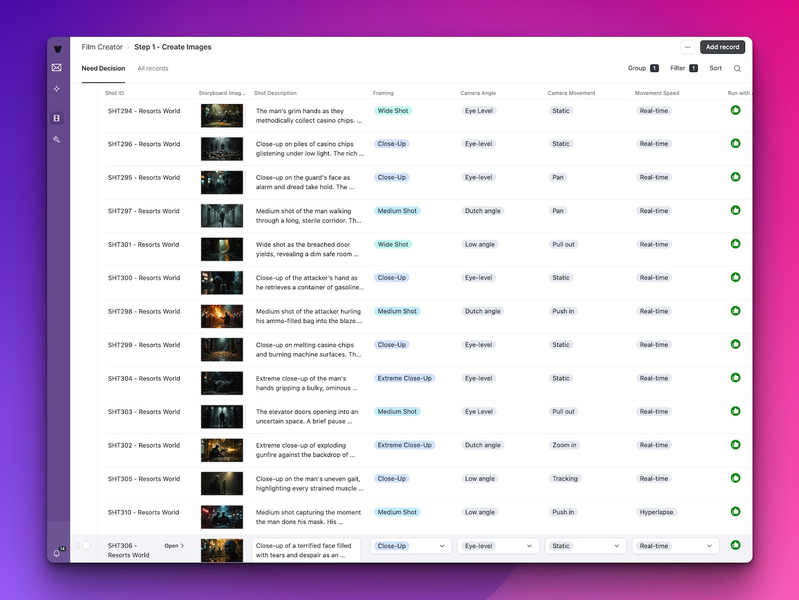Image resolution: width=799 pixels, height=600 pixels.
Task: Click the Dutch angle tag on SHT298
Action: pos(483,311)
